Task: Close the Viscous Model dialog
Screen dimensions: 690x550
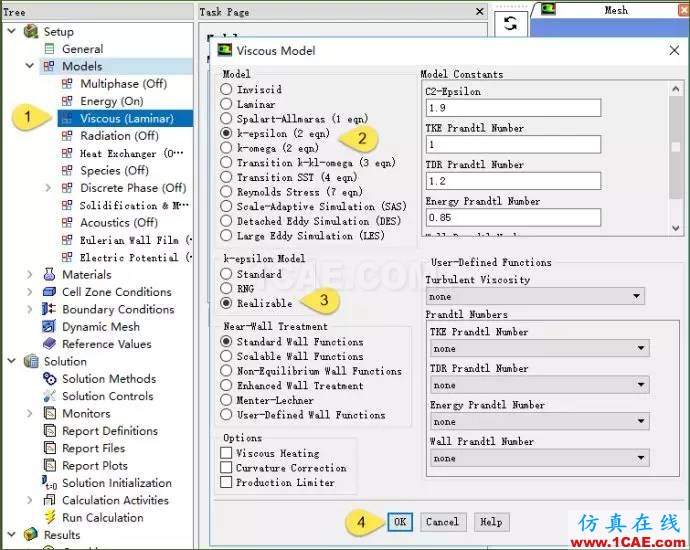Action: [674, 51]
